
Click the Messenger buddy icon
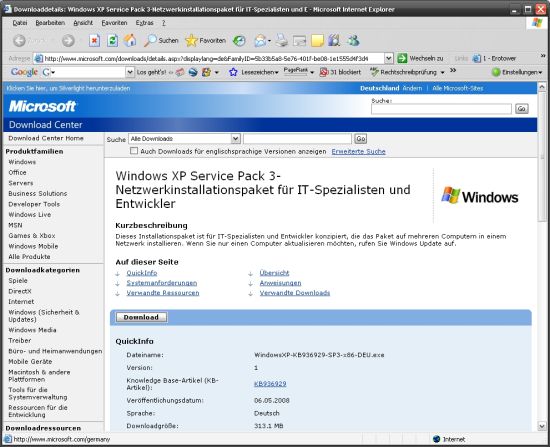click(x=353, y=41)
